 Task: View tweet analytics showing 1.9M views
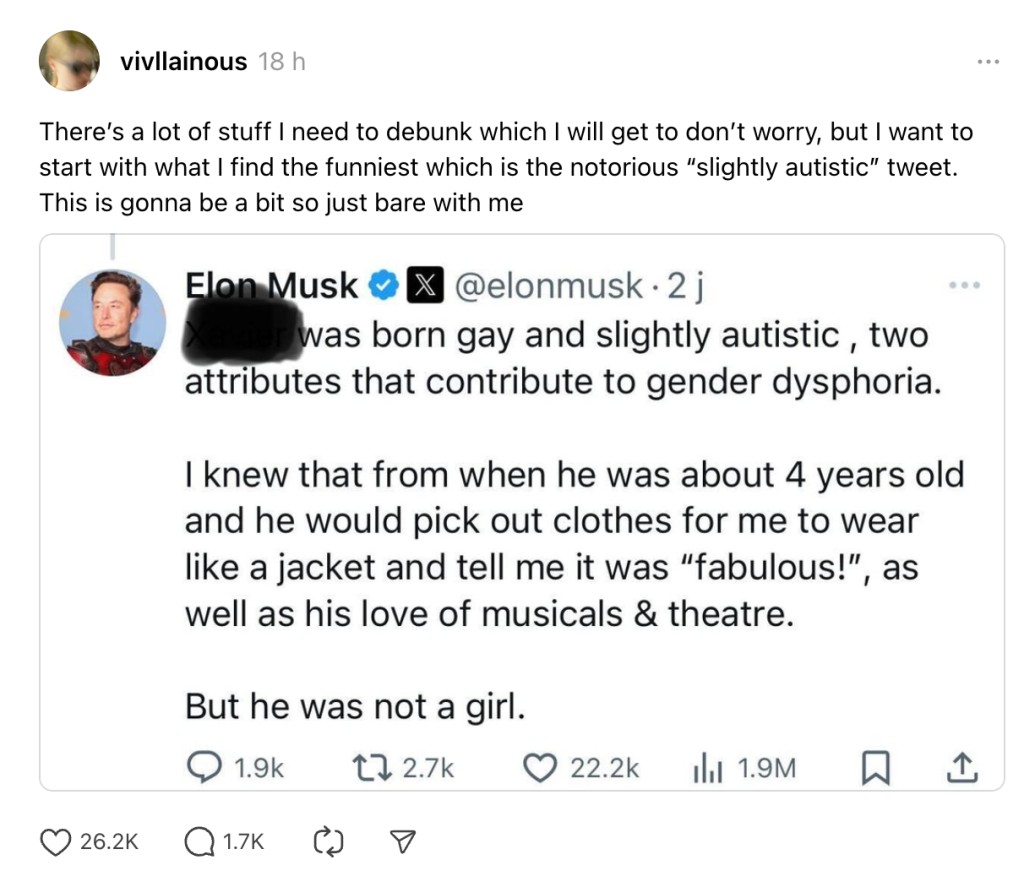point(708,767)
